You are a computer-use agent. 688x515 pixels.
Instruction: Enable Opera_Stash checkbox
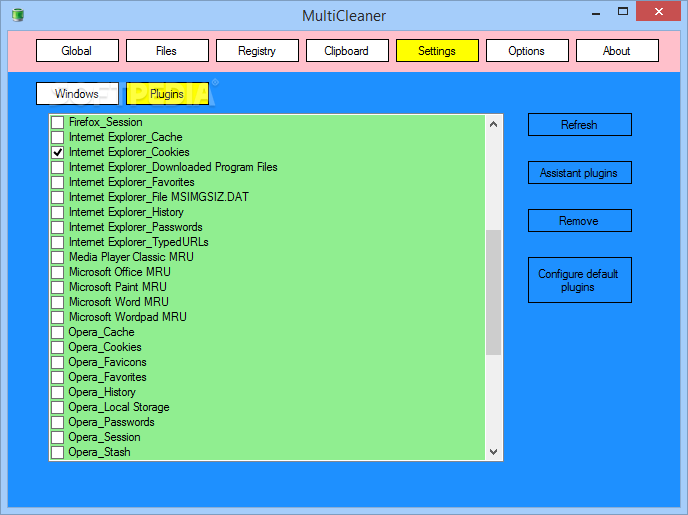tap(57, 452)
